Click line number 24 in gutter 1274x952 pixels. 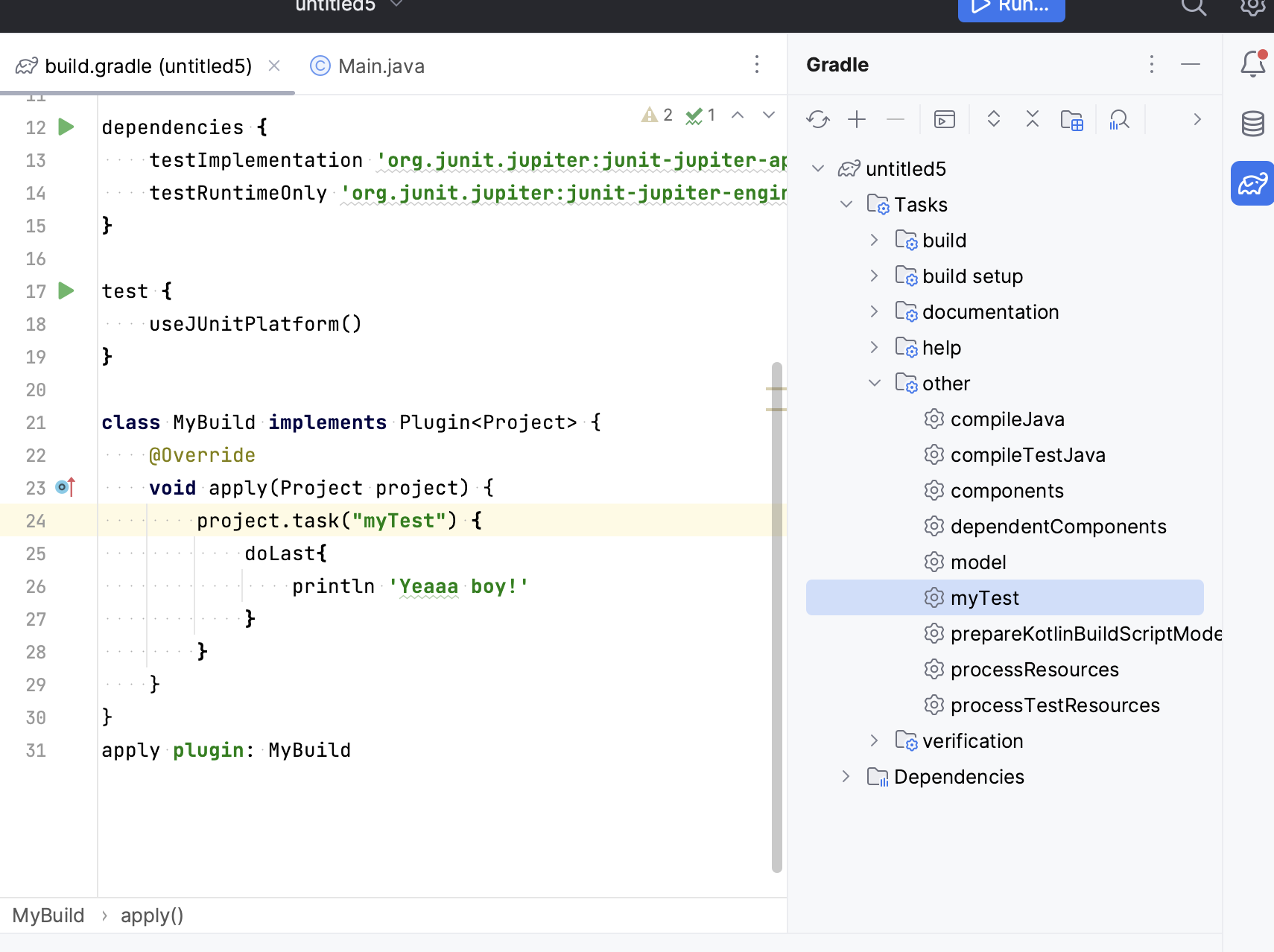click(36, 521)
